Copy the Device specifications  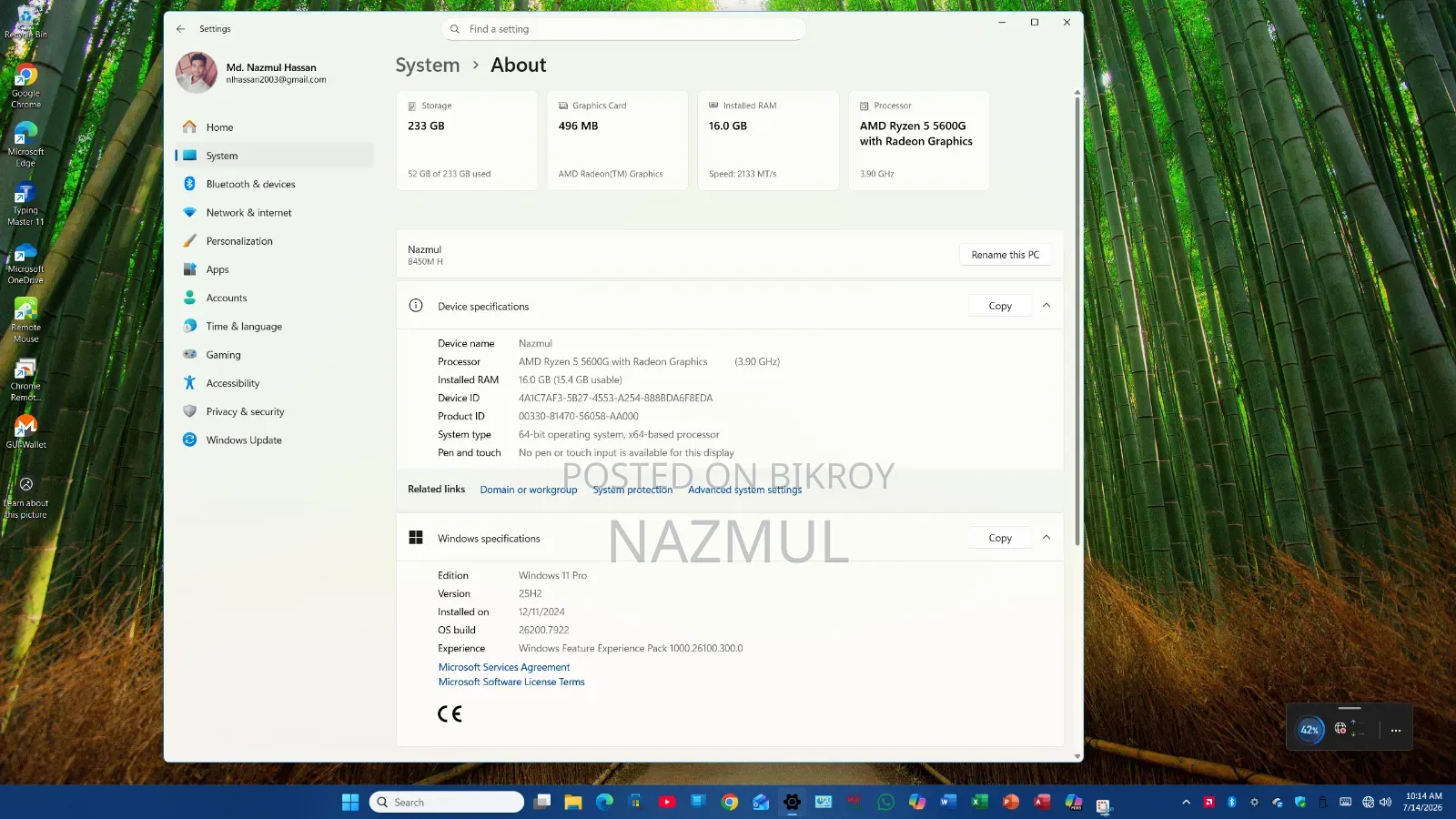click(1000, 306)
